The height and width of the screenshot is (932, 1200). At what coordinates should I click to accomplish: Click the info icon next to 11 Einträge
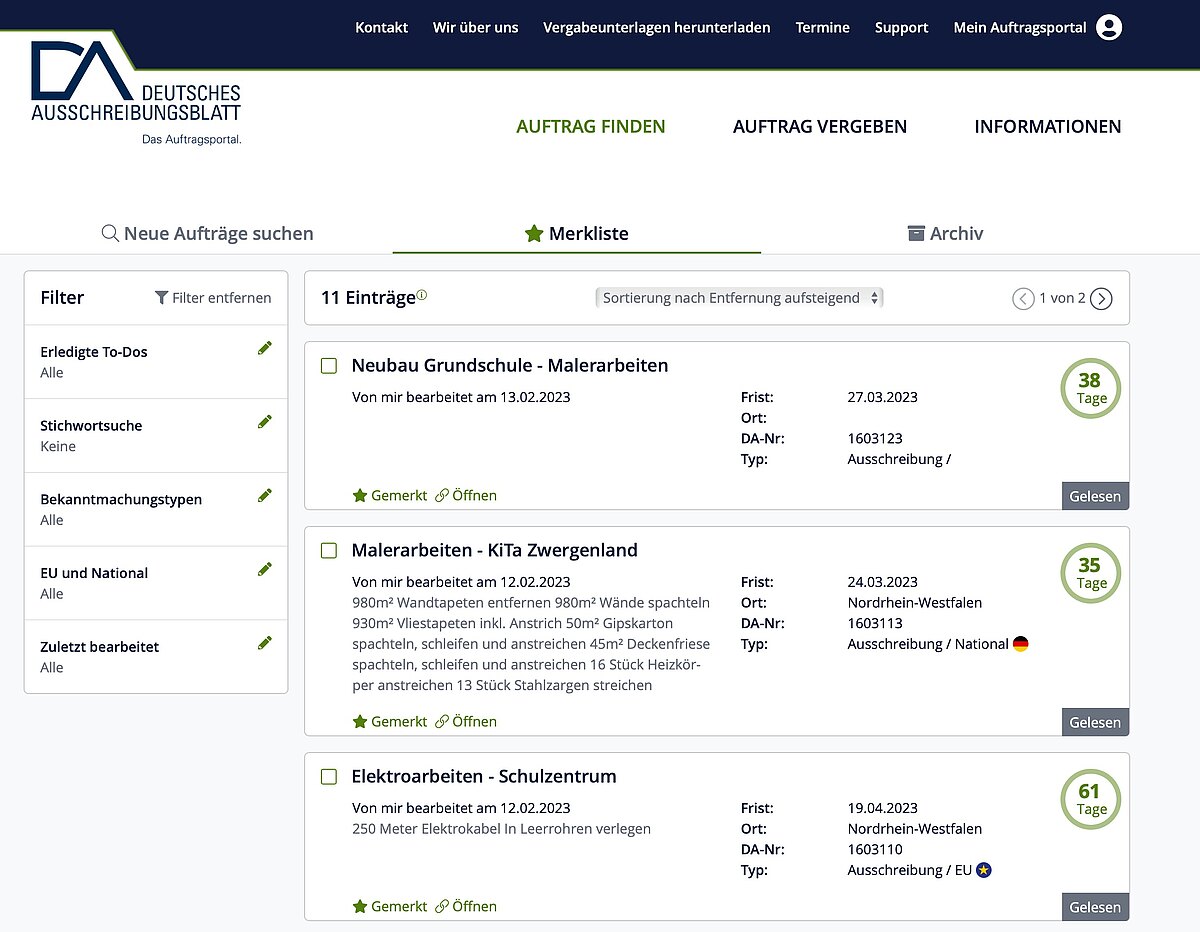pyautogui.click(x=422, y=295)
